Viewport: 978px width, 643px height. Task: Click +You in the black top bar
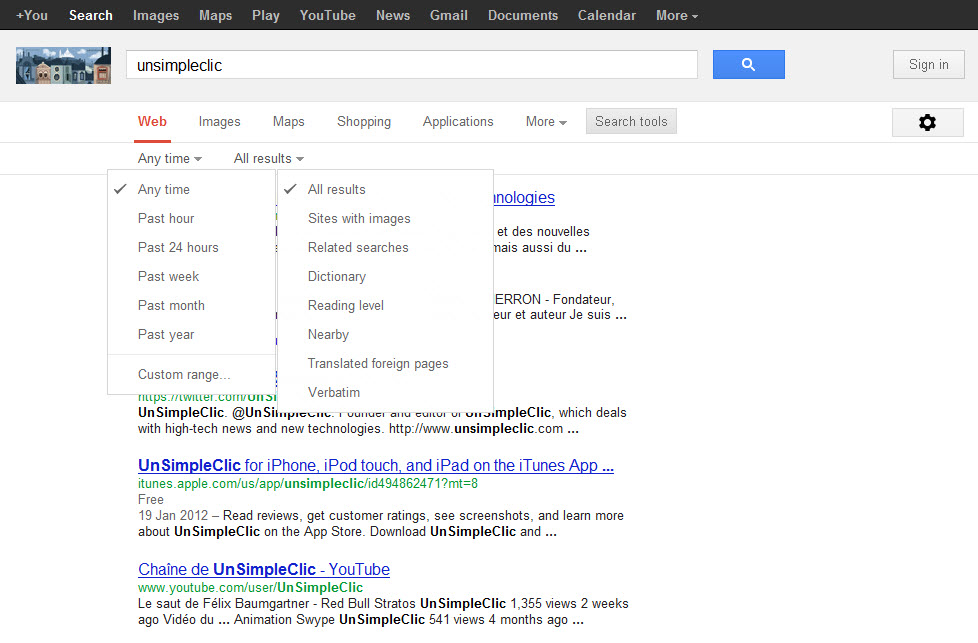coord(32,15)
